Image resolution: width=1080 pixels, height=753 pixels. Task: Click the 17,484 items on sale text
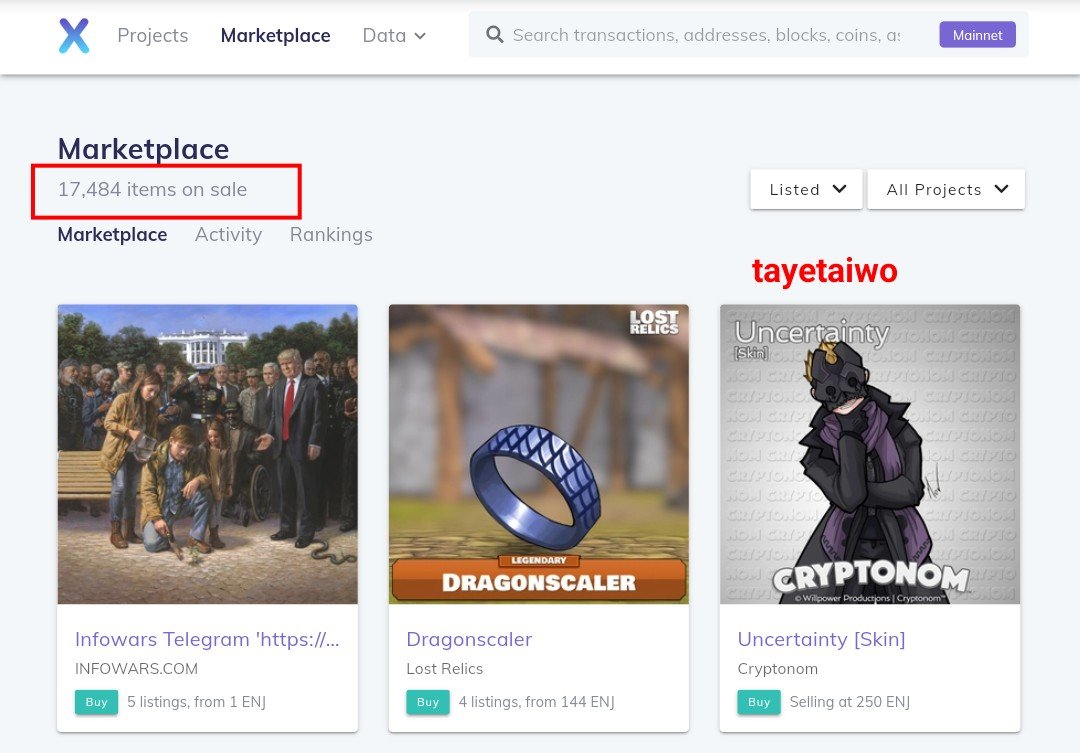pos(152,189)
